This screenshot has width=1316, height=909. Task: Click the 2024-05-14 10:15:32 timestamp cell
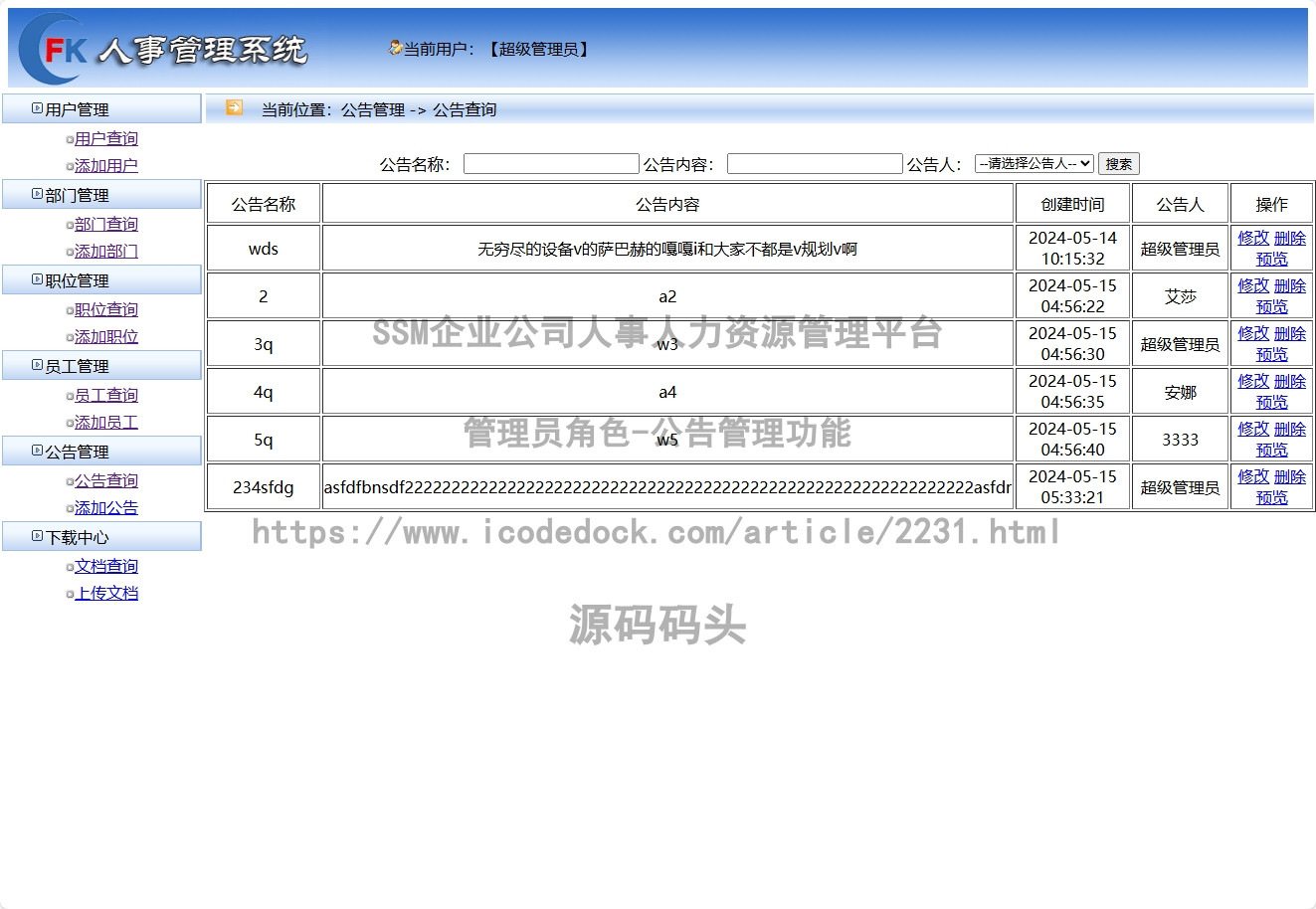coord(1072,249)
